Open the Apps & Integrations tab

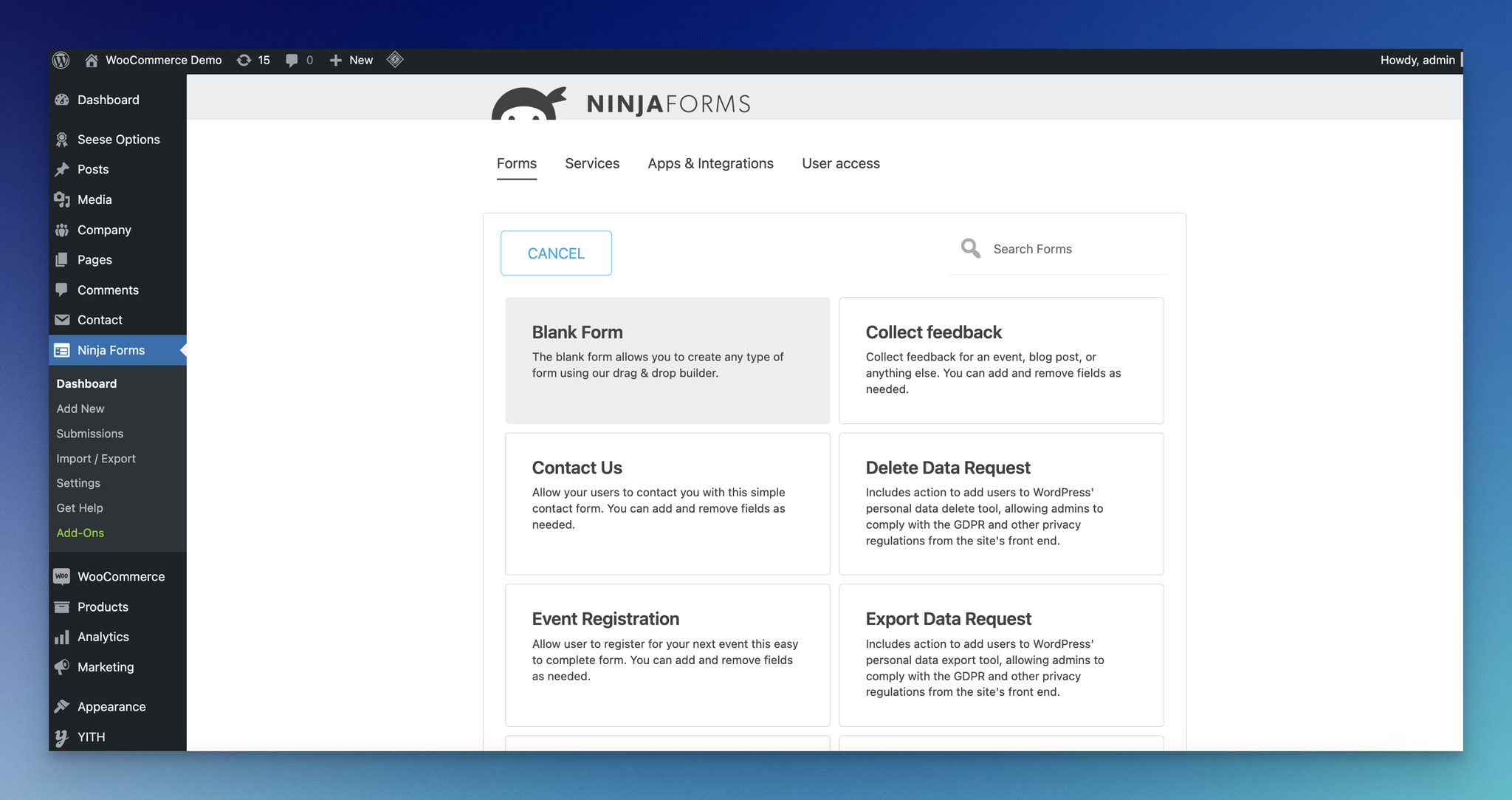711,163
